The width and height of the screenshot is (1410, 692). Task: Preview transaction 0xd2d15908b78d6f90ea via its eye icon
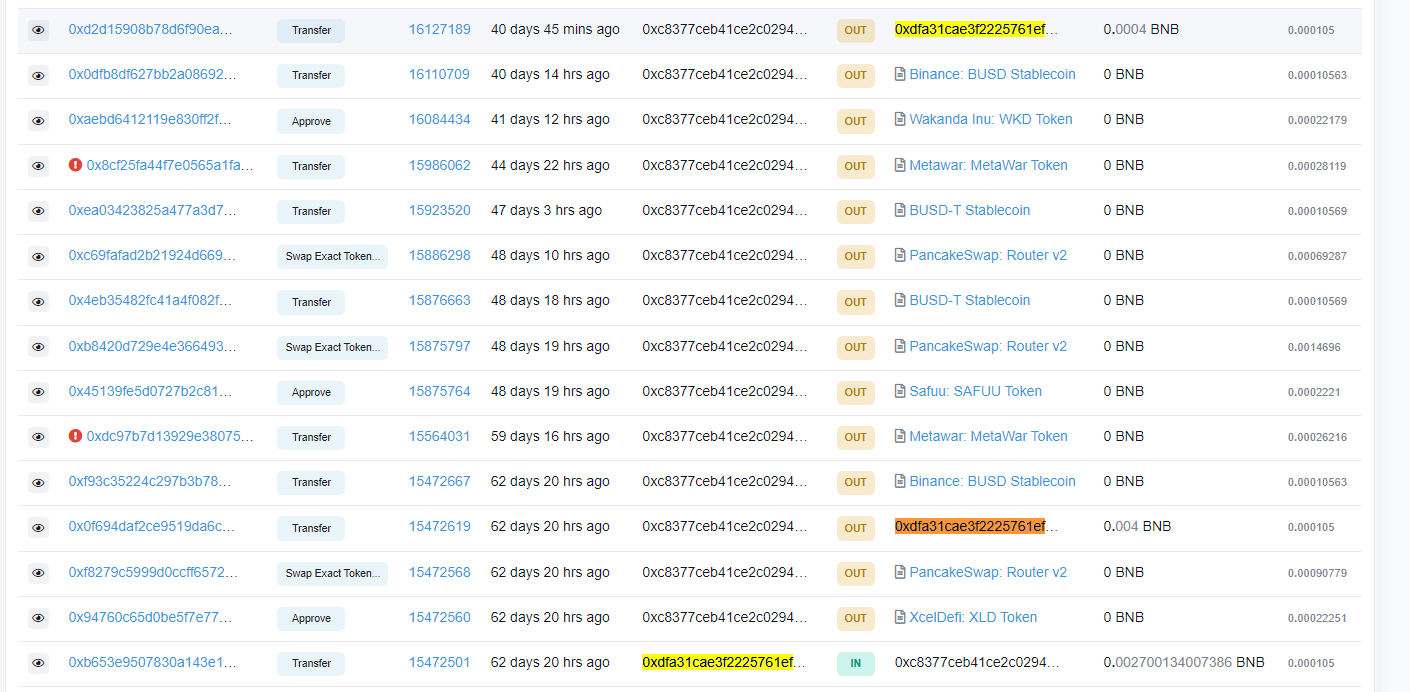(38, 30)
